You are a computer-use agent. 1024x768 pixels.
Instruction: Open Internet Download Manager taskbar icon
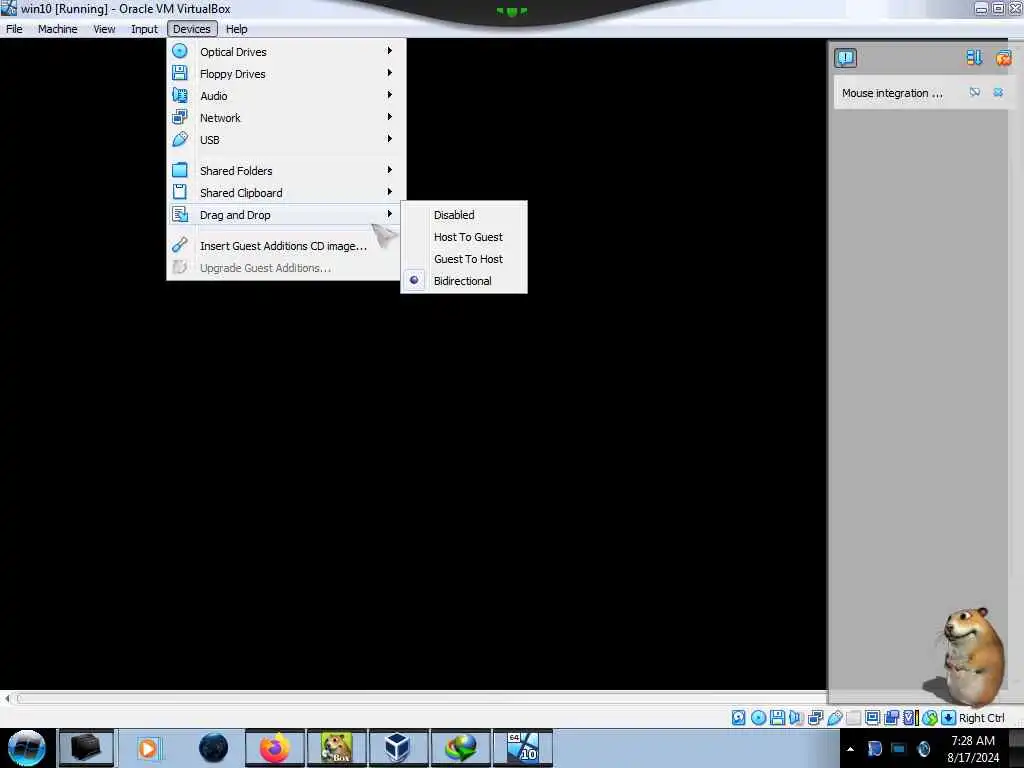(x=460, y=748)
